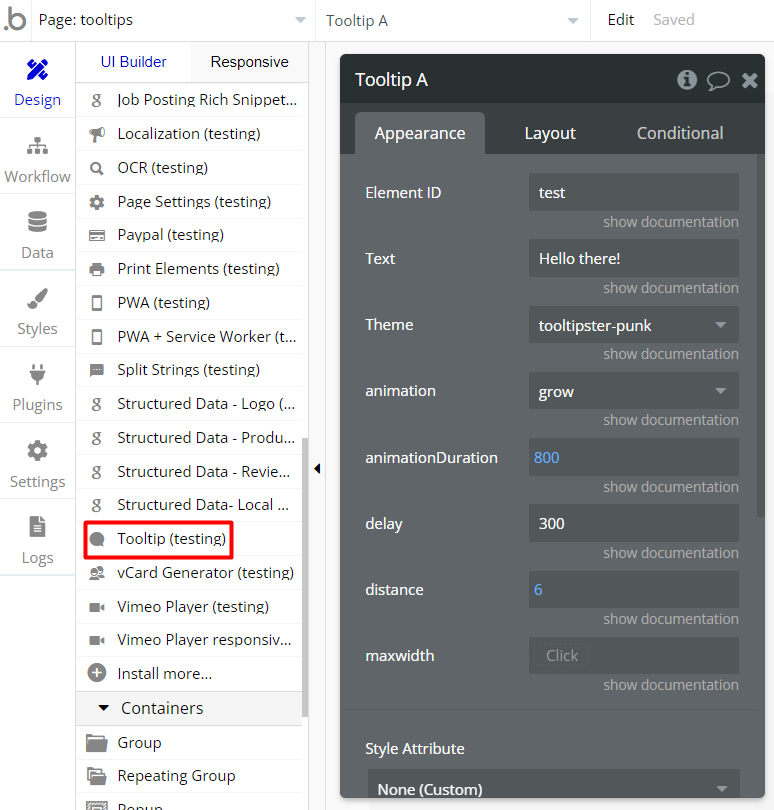Click the property panel scrollbar
This screenshot has height=810, width=774.
(x=760, y=336)
